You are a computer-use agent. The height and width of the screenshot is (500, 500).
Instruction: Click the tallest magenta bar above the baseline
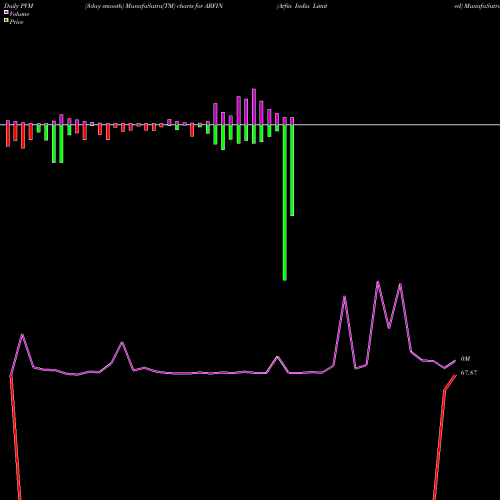click(254, 107)
